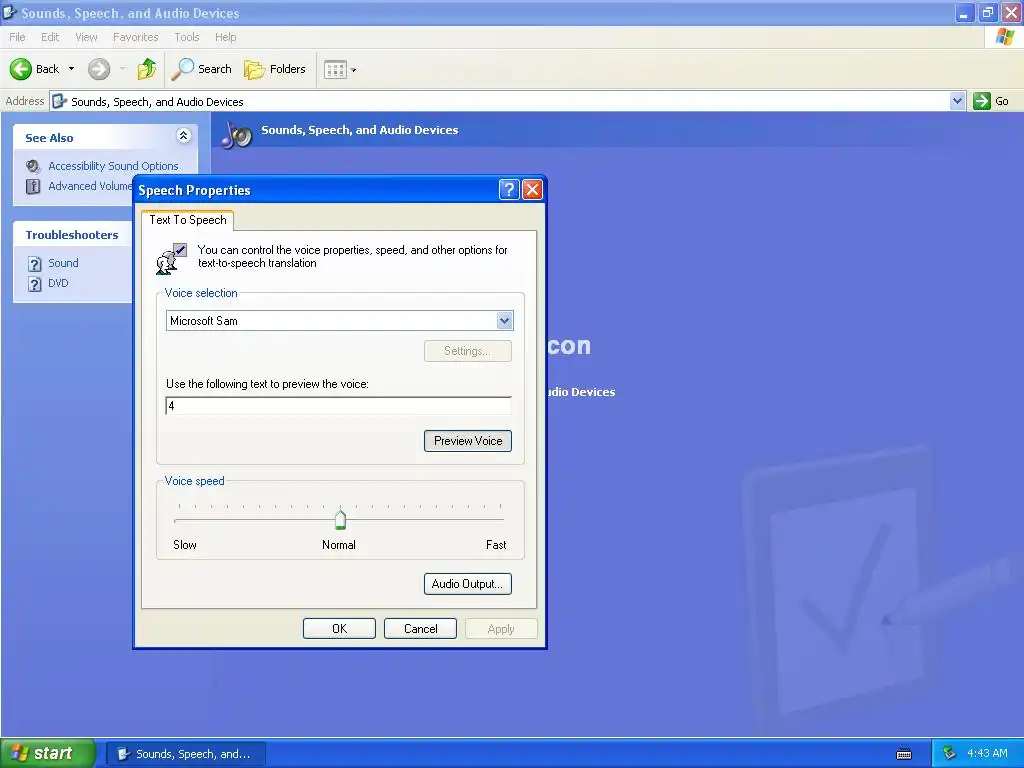Open the Tools menu

click(187, 37)
